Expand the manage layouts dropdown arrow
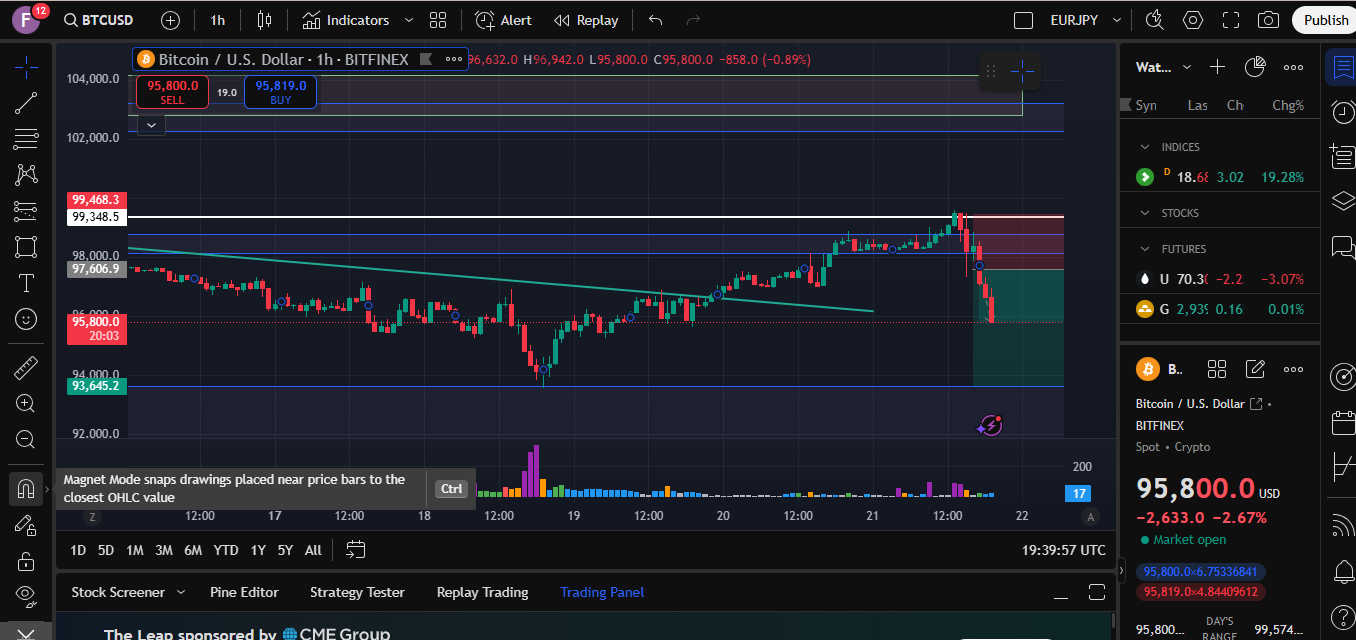 coord(1118,20)
